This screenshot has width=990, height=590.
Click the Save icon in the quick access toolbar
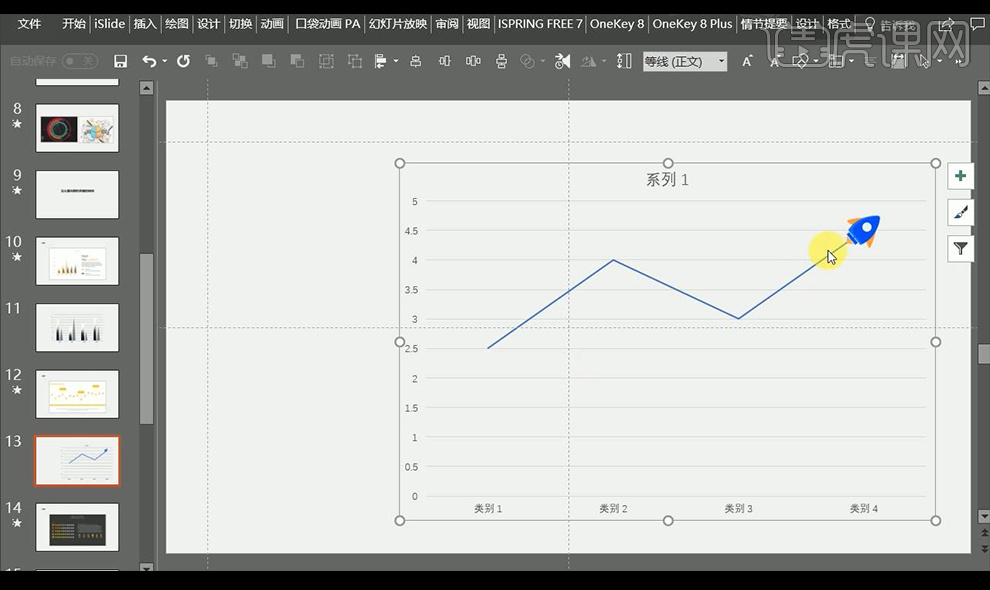coord(121,61)
